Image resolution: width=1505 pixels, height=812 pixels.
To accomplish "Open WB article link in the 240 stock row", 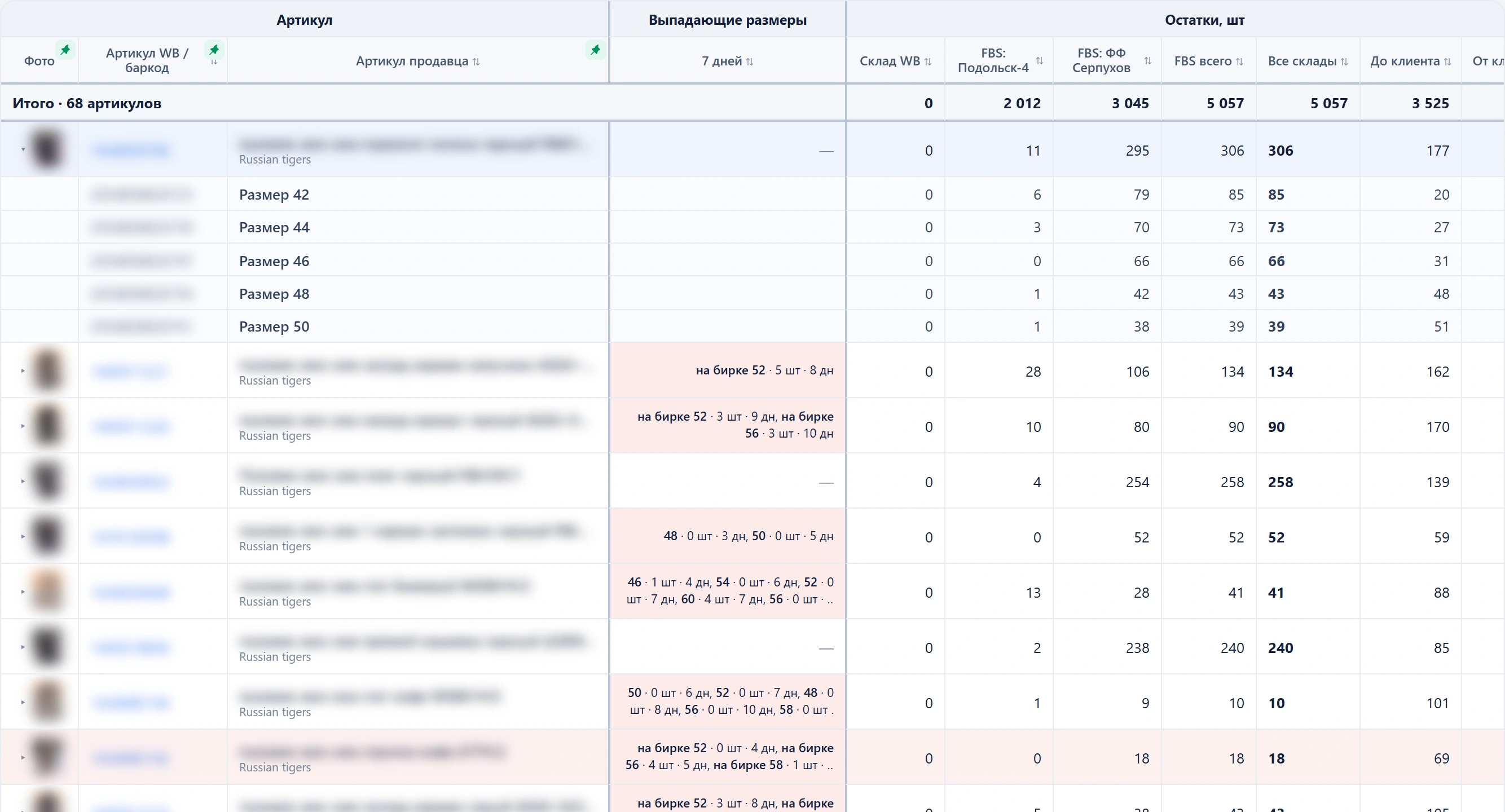I will tap(131, 648).
